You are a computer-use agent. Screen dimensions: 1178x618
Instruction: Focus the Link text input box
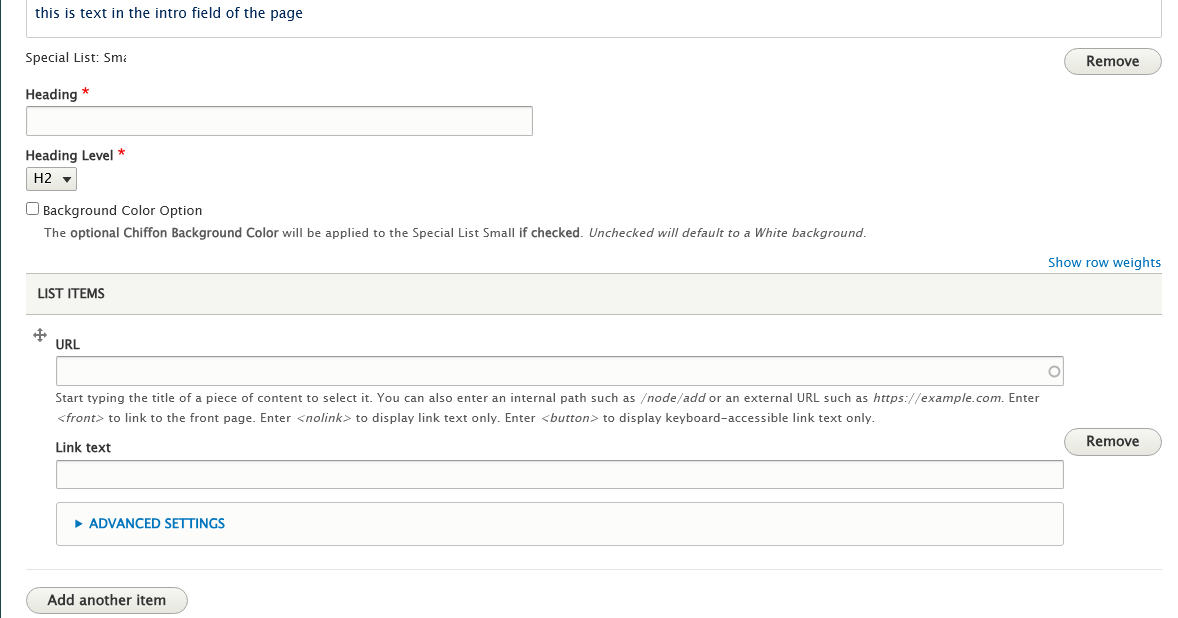point(559,475)
